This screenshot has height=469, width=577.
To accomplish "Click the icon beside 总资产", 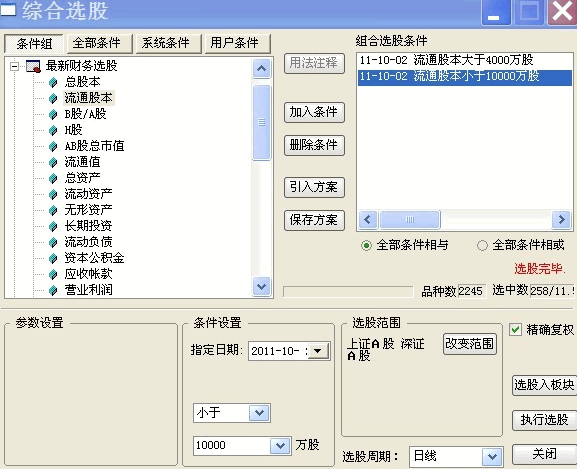I will tap(53, 178).
